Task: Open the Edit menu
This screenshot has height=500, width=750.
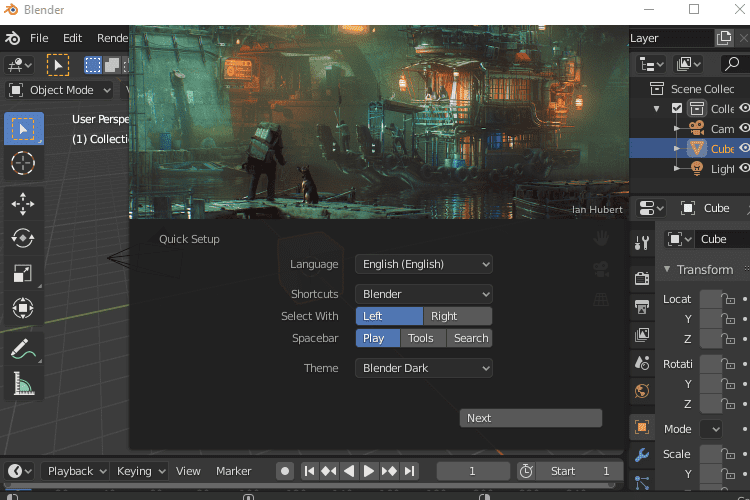Action: pos(72,38)
